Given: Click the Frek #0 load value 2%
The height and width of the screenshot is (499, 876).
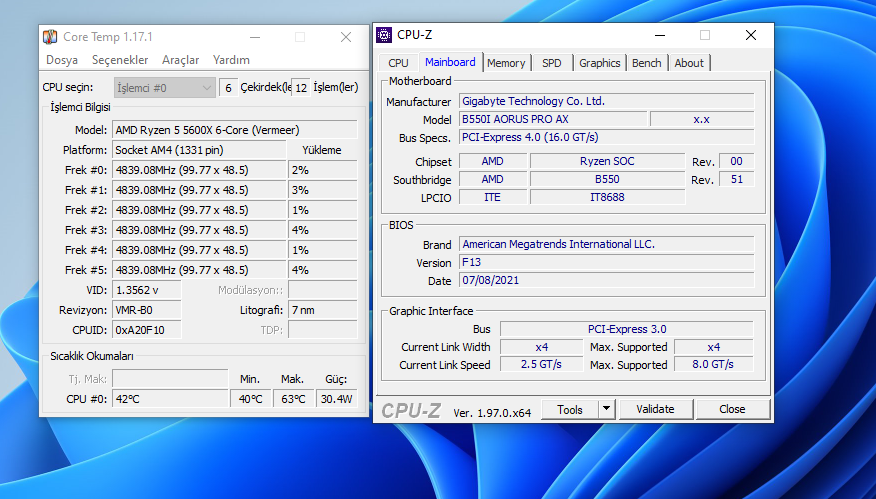Looking at the screenshot, I should click(x=323, y=170).
